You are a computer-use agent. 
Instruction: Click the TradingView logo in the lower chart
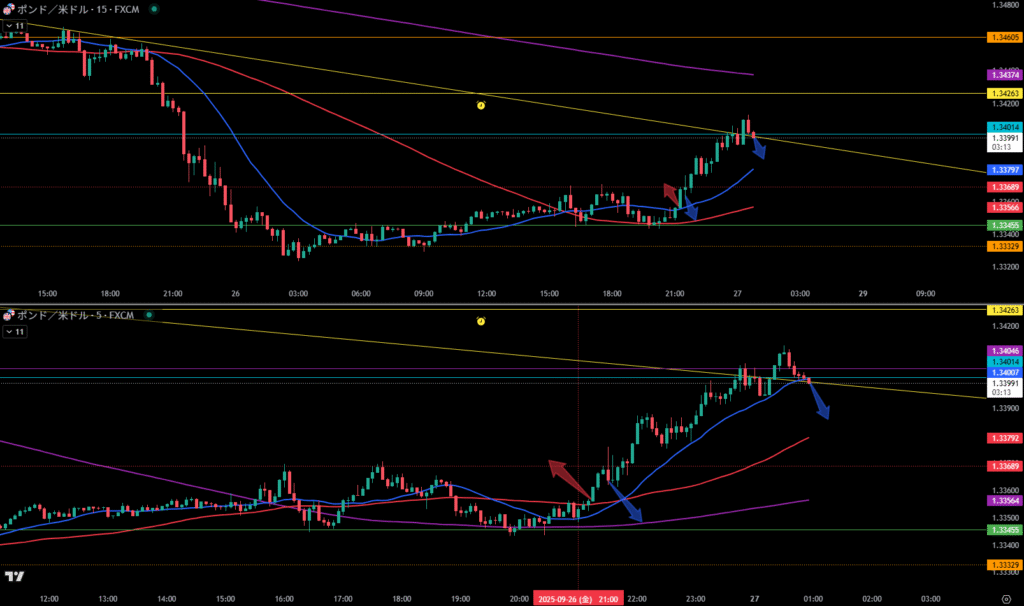(14, 577)
